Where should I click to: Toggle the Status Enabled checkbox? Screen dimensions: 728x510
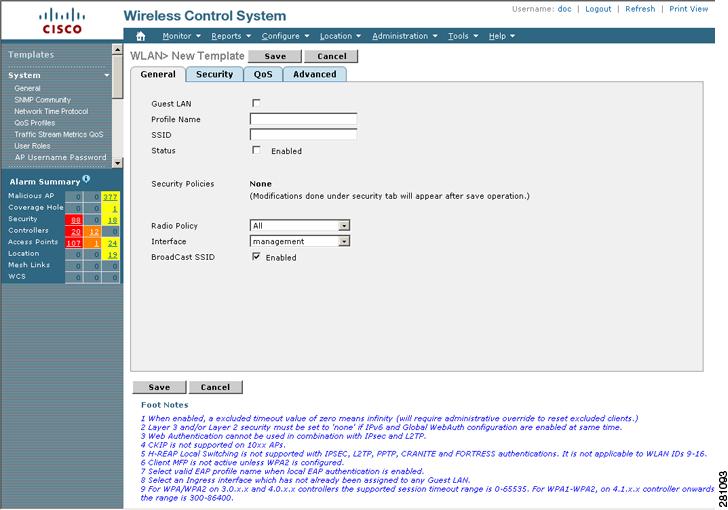tap(256, 150)
